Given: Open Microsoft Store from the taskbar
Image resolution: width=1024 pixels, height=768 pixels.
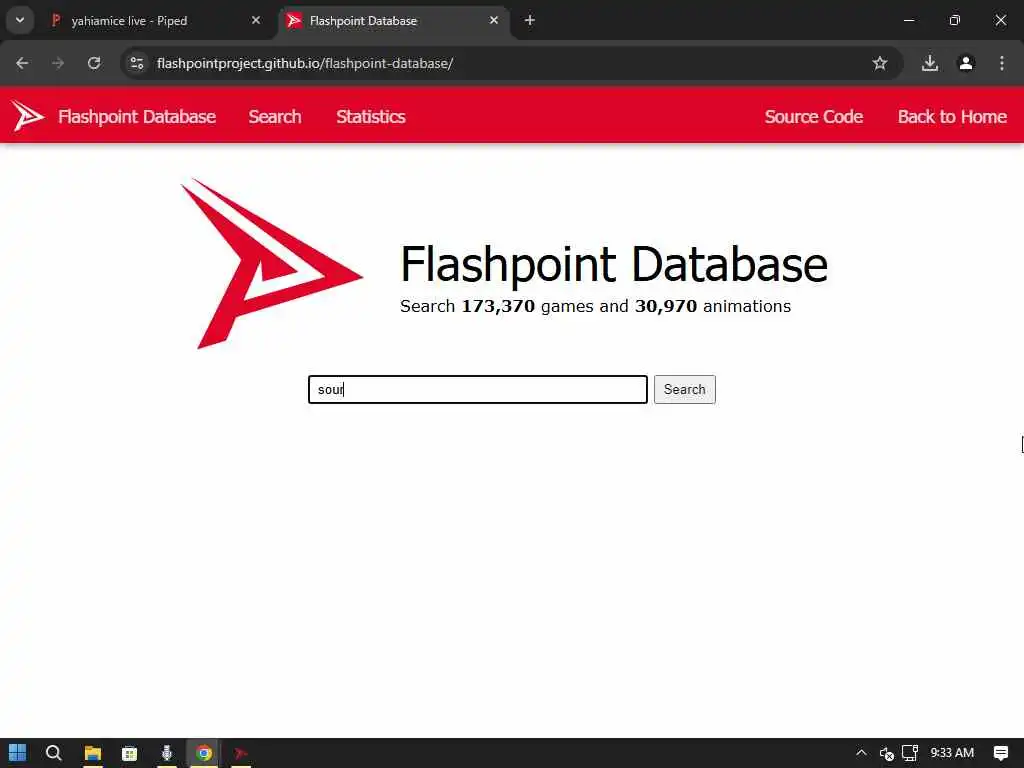Looking at the screenshot, I should 130,753.
